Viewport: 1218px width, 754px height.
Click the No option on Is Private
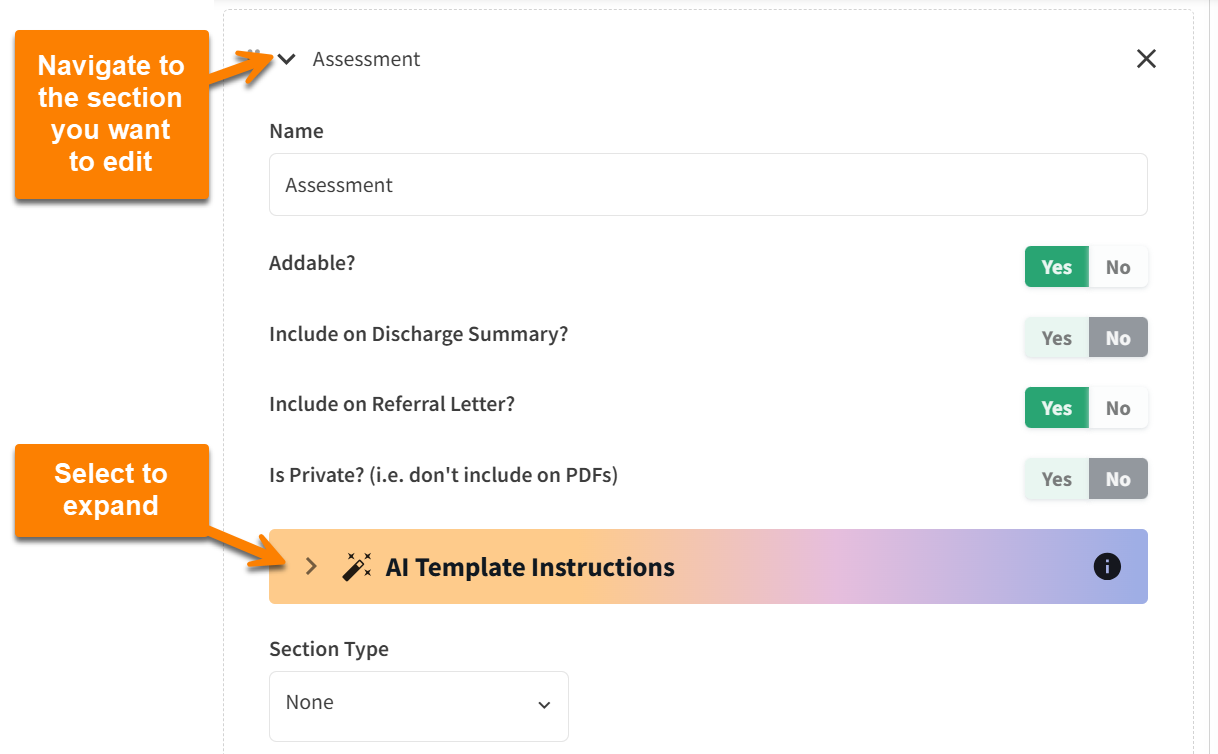[x=1117, y=478]
